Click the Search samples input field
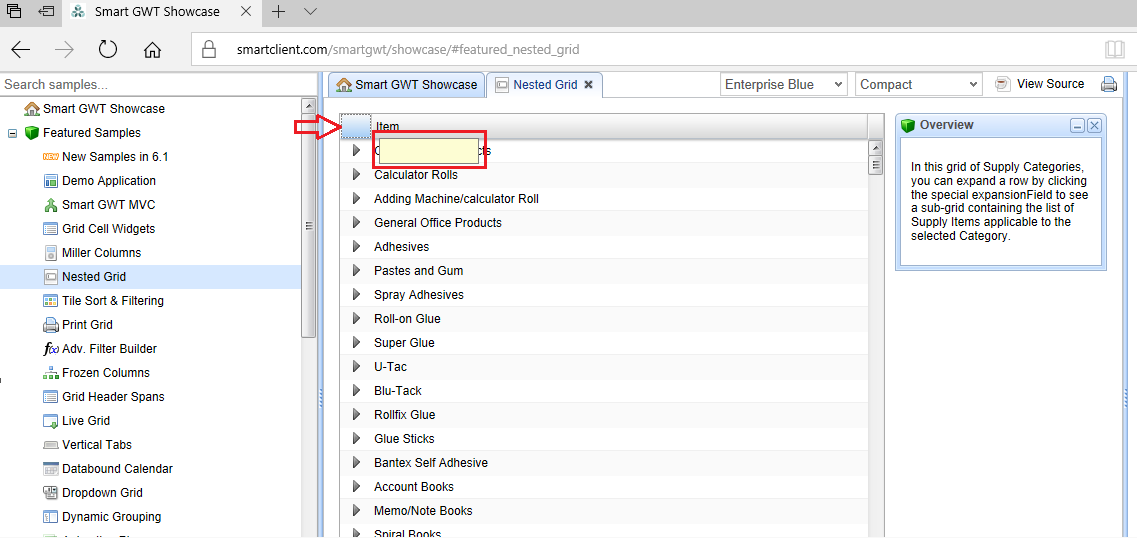This screenshot has height=538, width=1137. coord(160,85)
